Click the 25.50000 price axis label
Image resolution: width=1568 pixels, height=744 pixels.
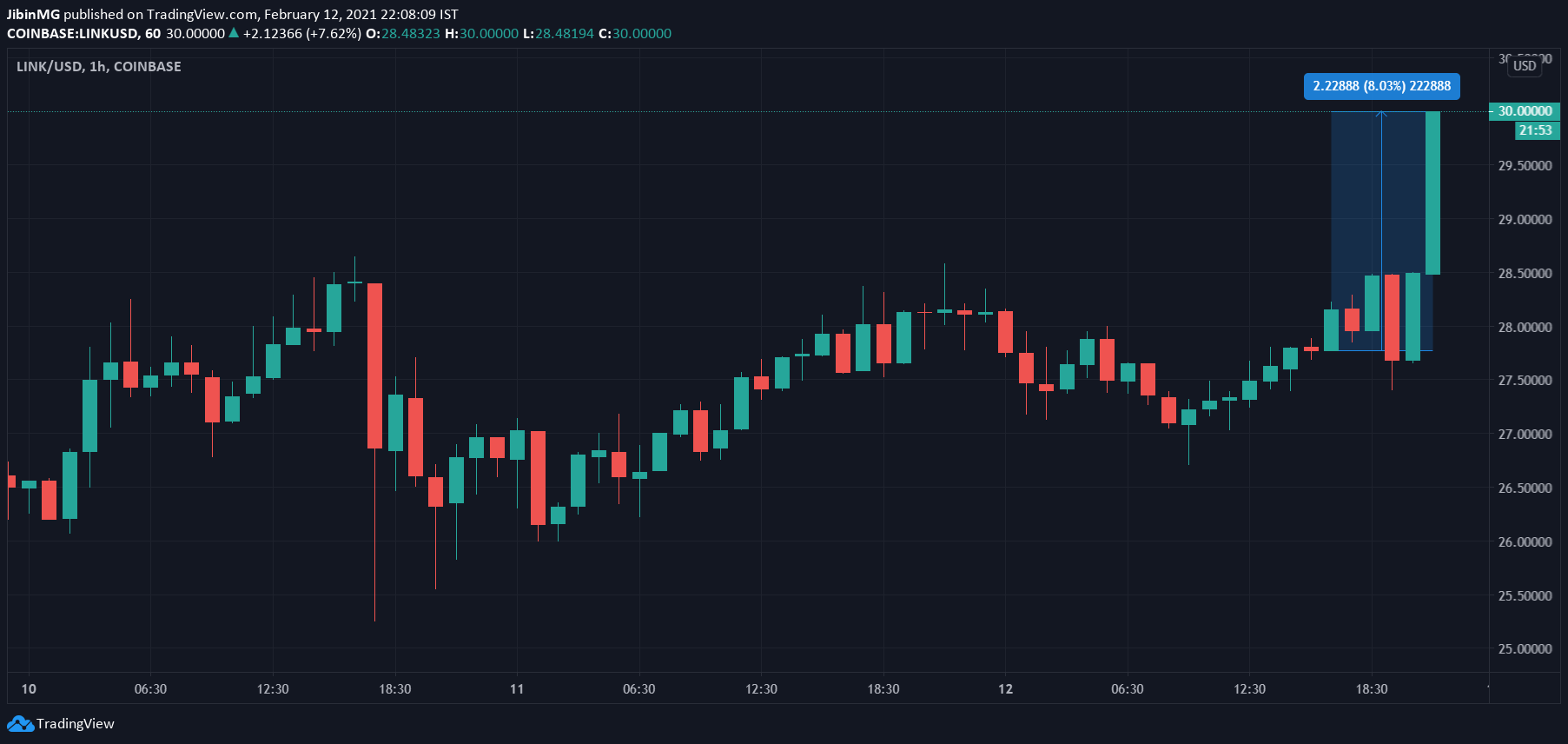coord(1525,596)
